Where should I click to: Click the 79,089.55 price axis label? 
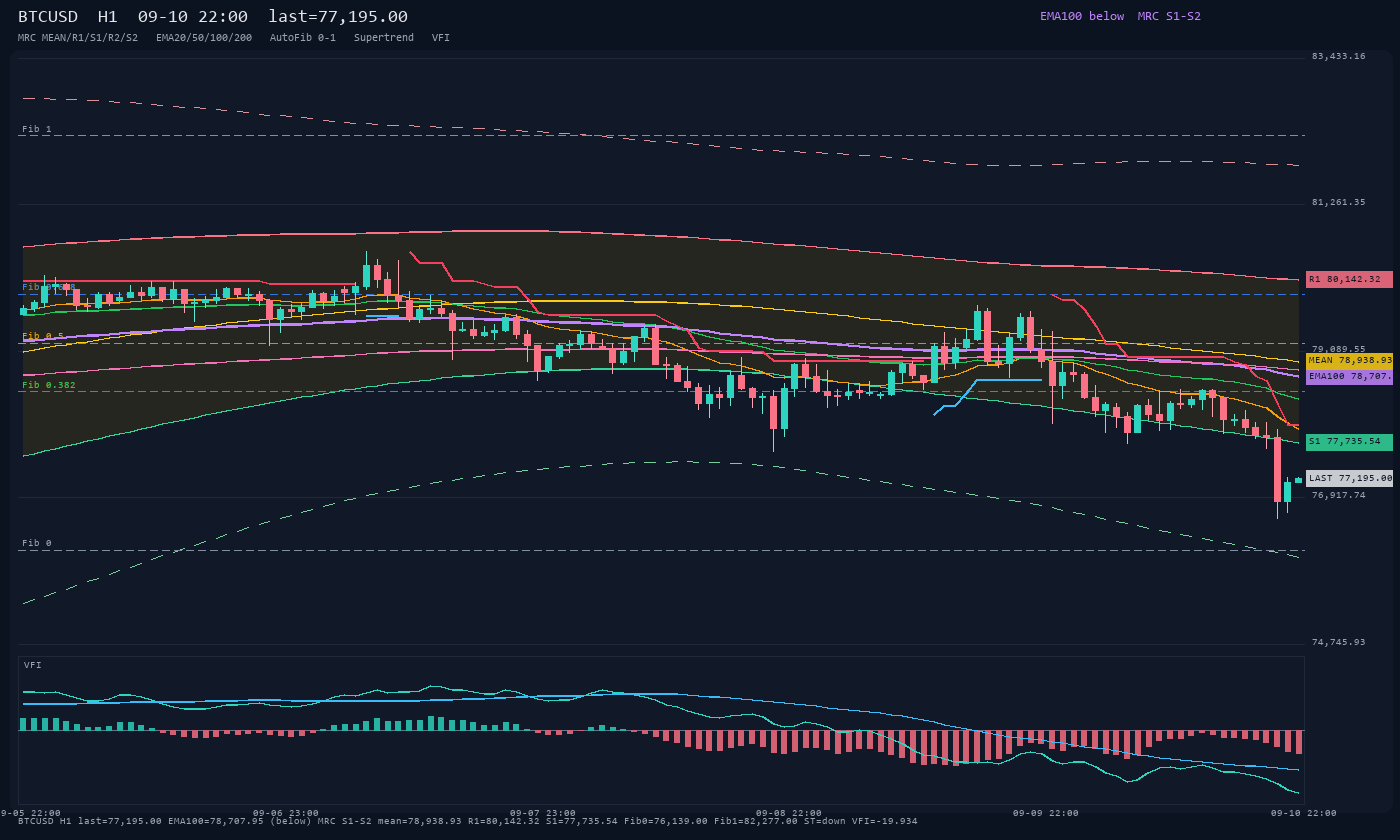[1338, 349]
